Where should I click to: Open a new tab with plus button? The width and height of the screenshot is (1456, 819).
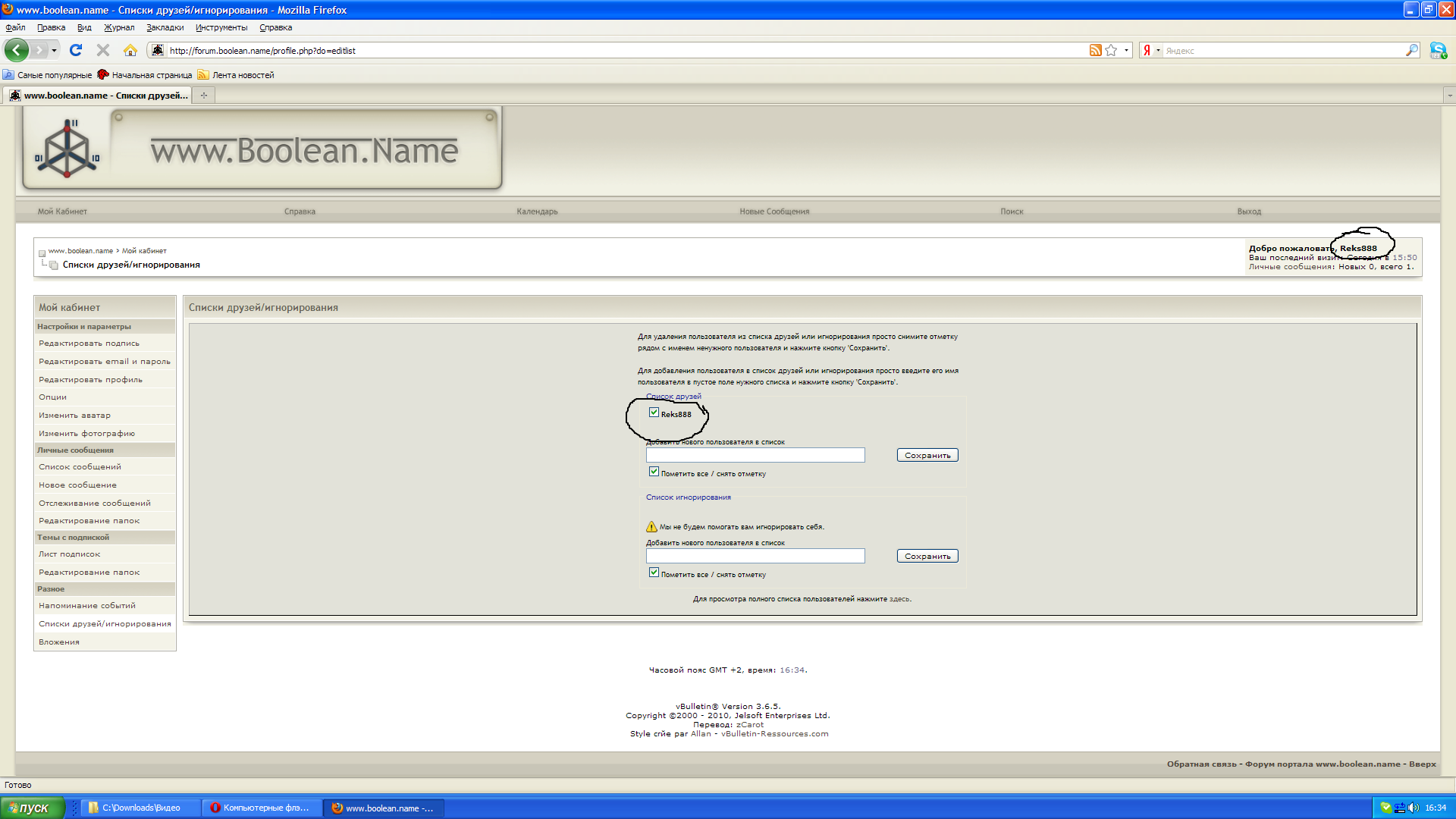coord(203,95)
